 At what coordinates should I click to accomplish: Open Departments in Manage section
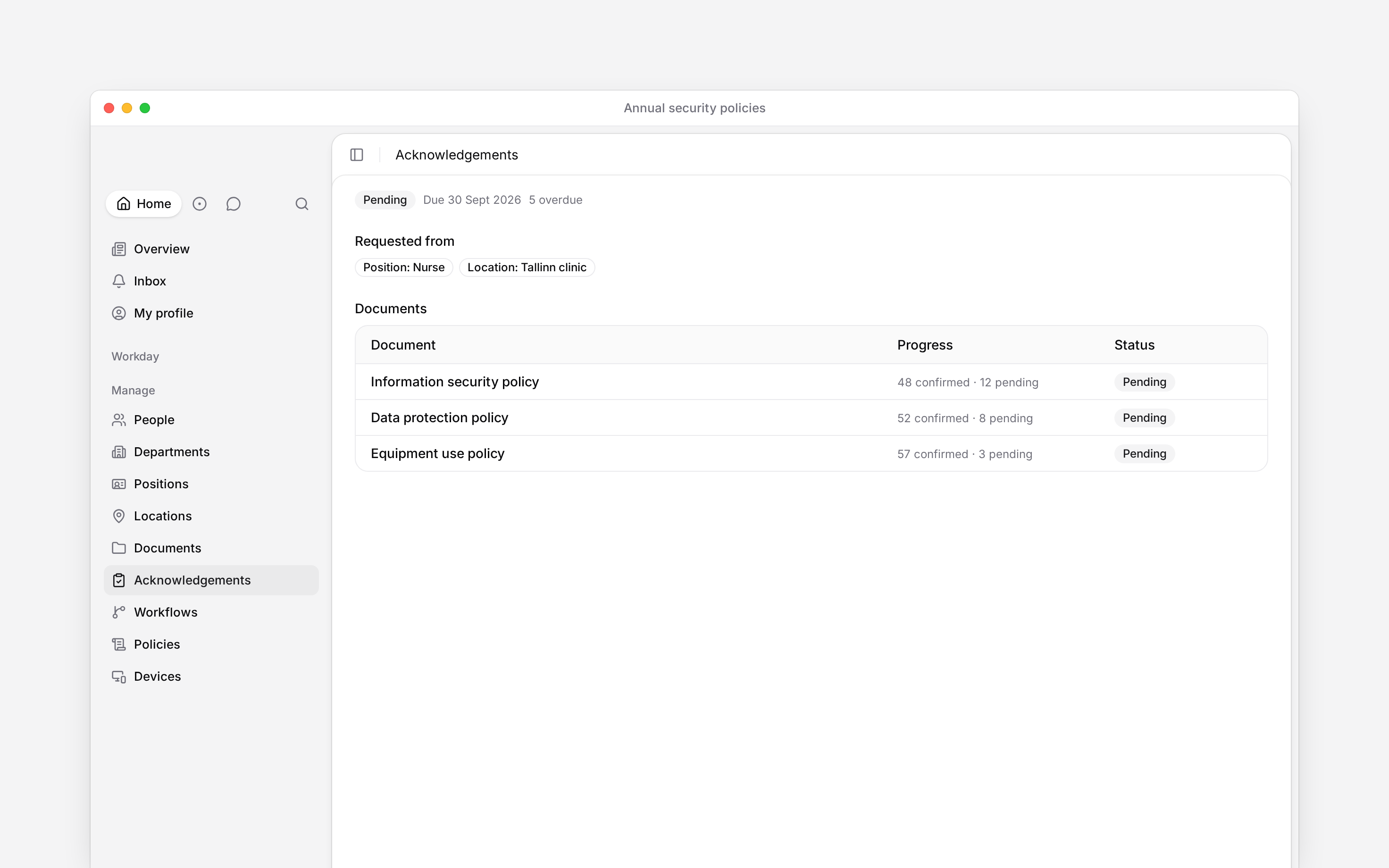point(211,452)
